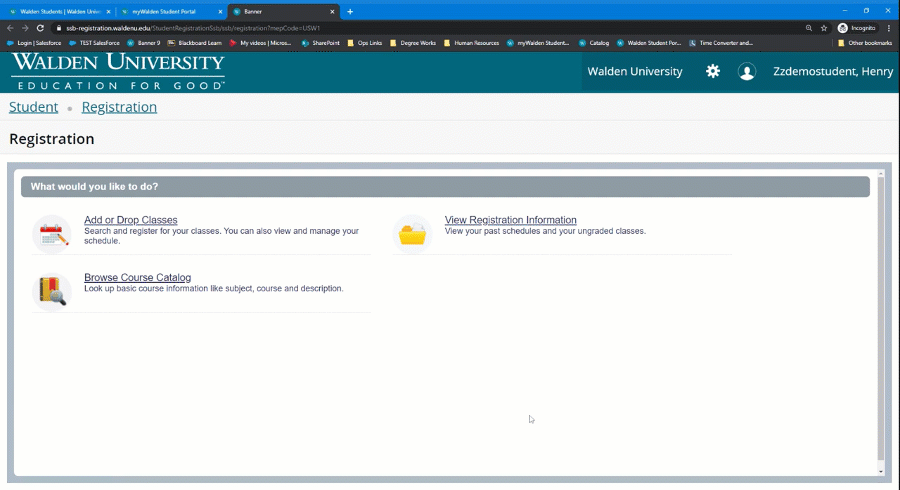Select the Banner tab

click(x=284, y=11)
